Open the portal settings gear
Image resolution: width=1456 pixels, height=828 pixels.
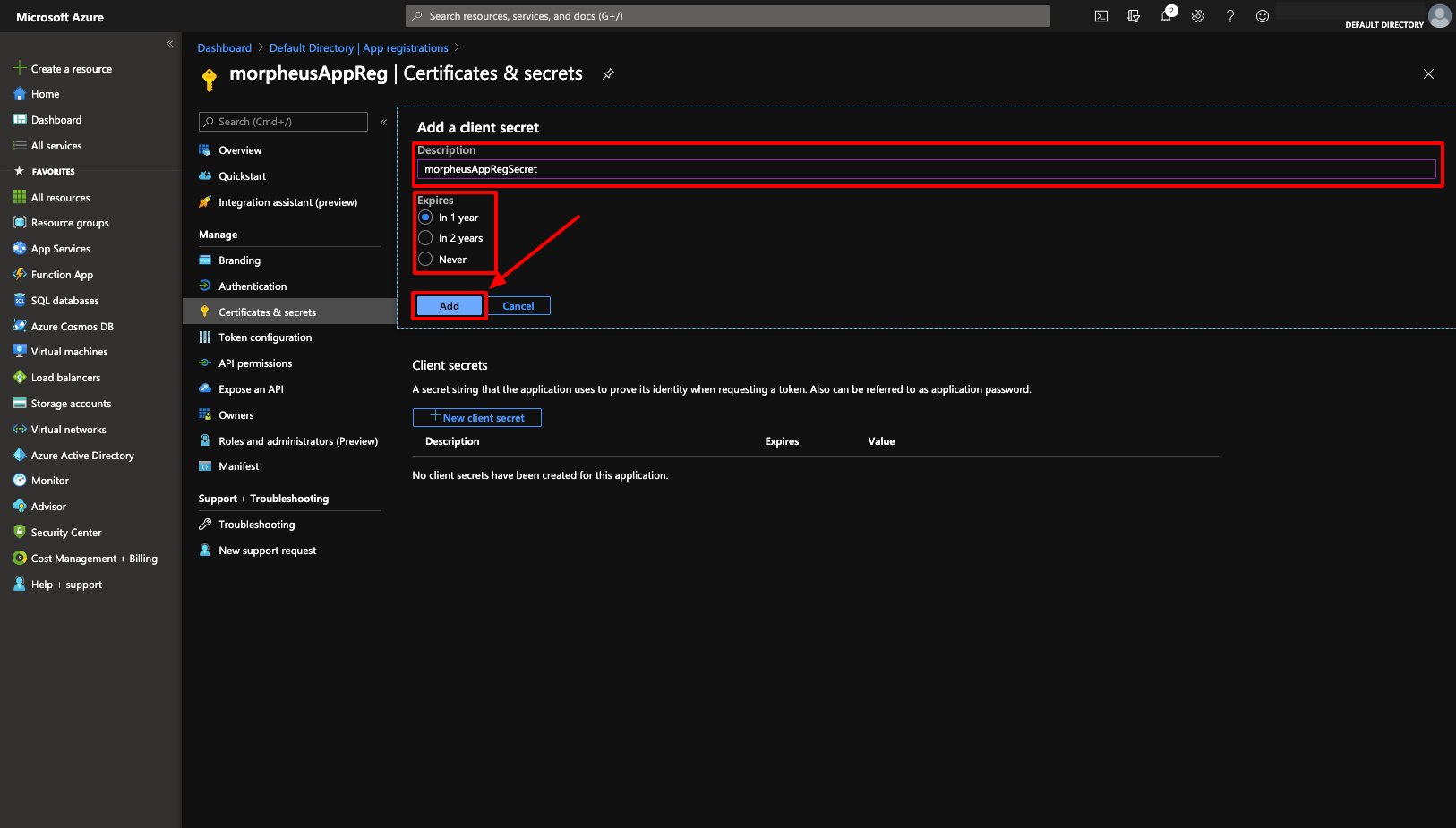click(x=1198, y=15)
